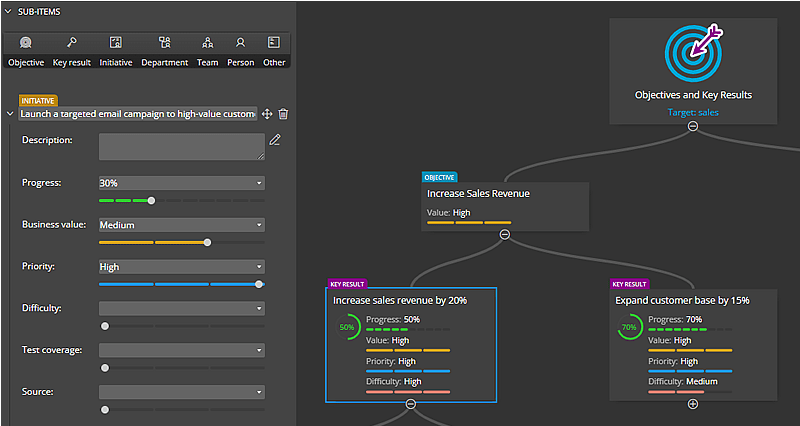
Task: Collapse the Increase sales revenue by 20% node
Action: tap(411, 404)
